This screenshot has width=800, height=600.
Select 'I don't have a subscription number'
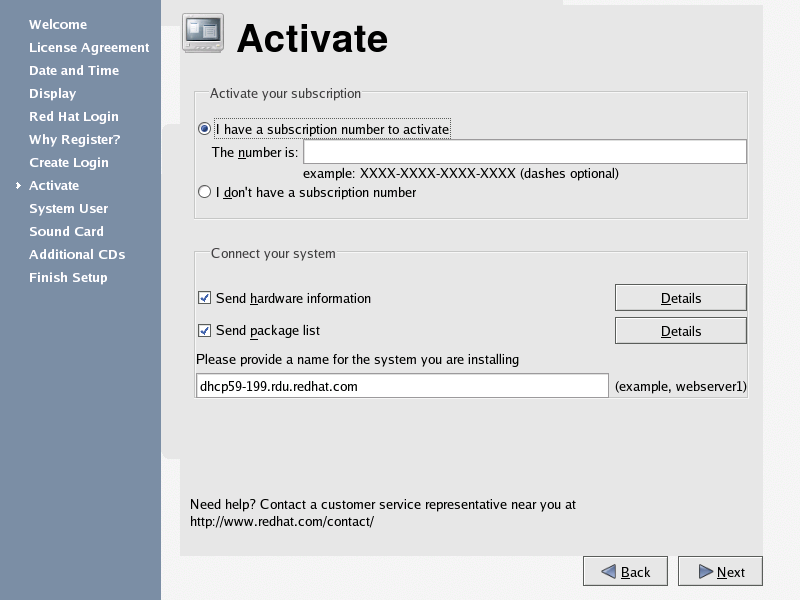tap(205, 192)
